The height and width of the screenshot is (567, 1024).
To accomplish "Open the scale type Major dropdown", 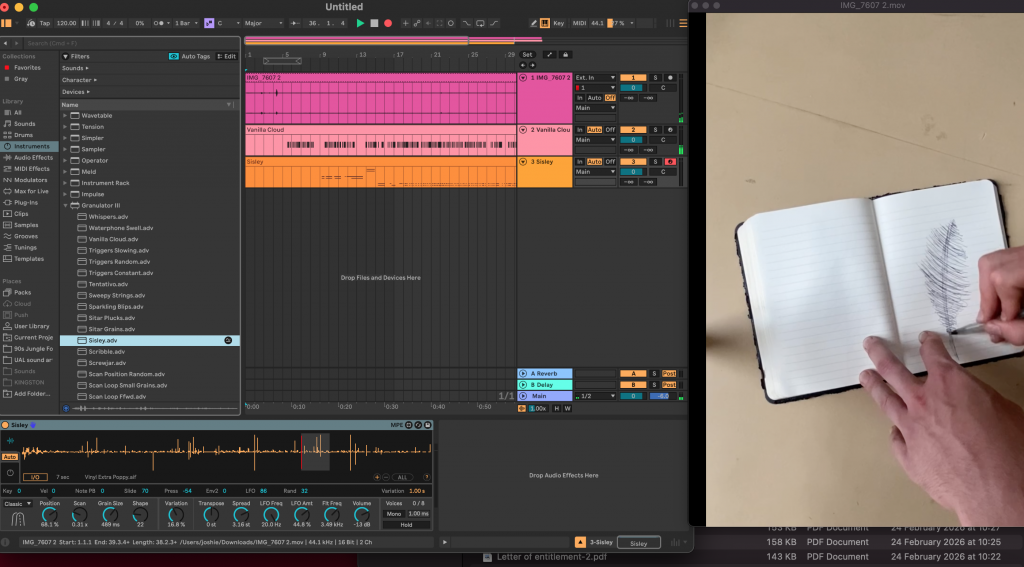I will pos(263,23).
